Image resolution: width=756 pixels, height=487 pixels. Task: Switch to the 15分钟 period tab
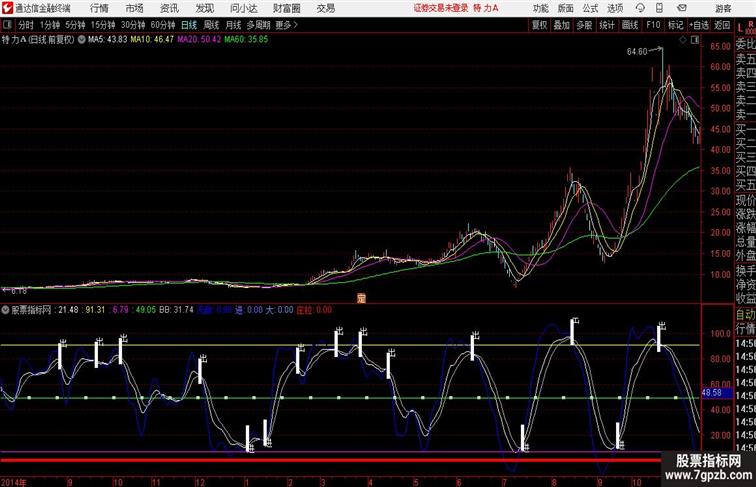click(x=103, y=25)
